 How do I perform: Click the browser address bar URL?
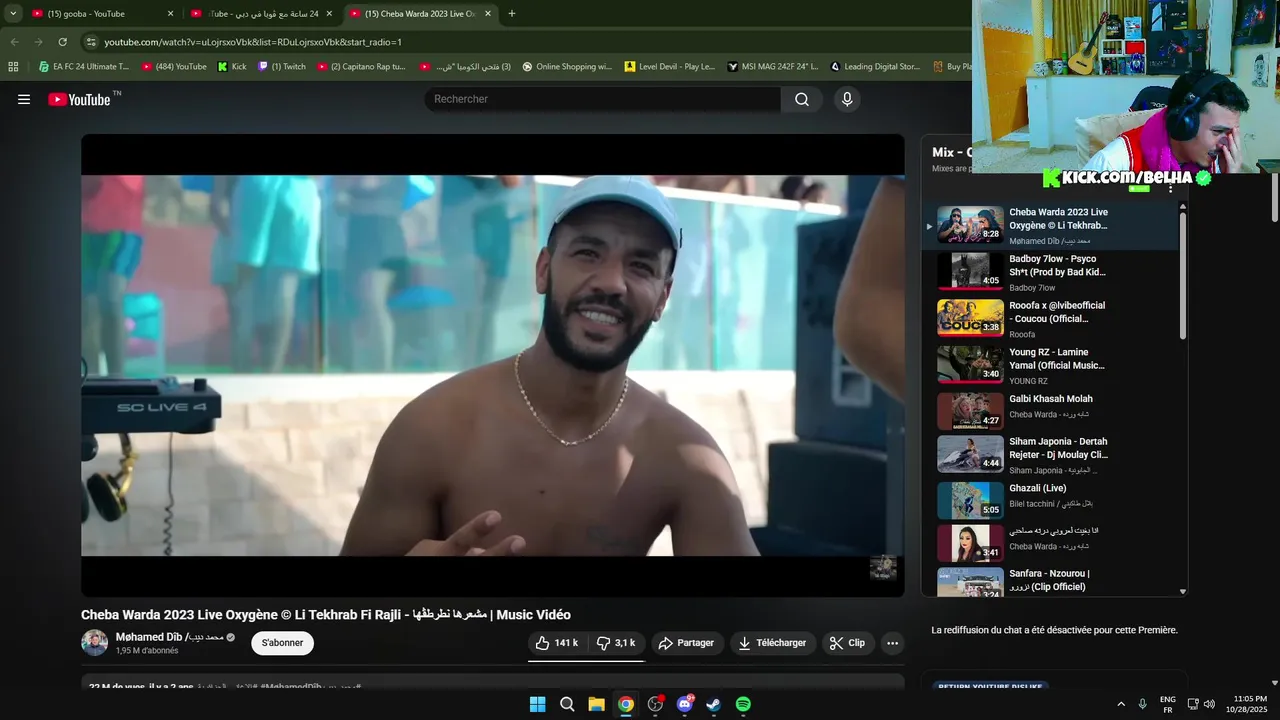click(253, 42)
